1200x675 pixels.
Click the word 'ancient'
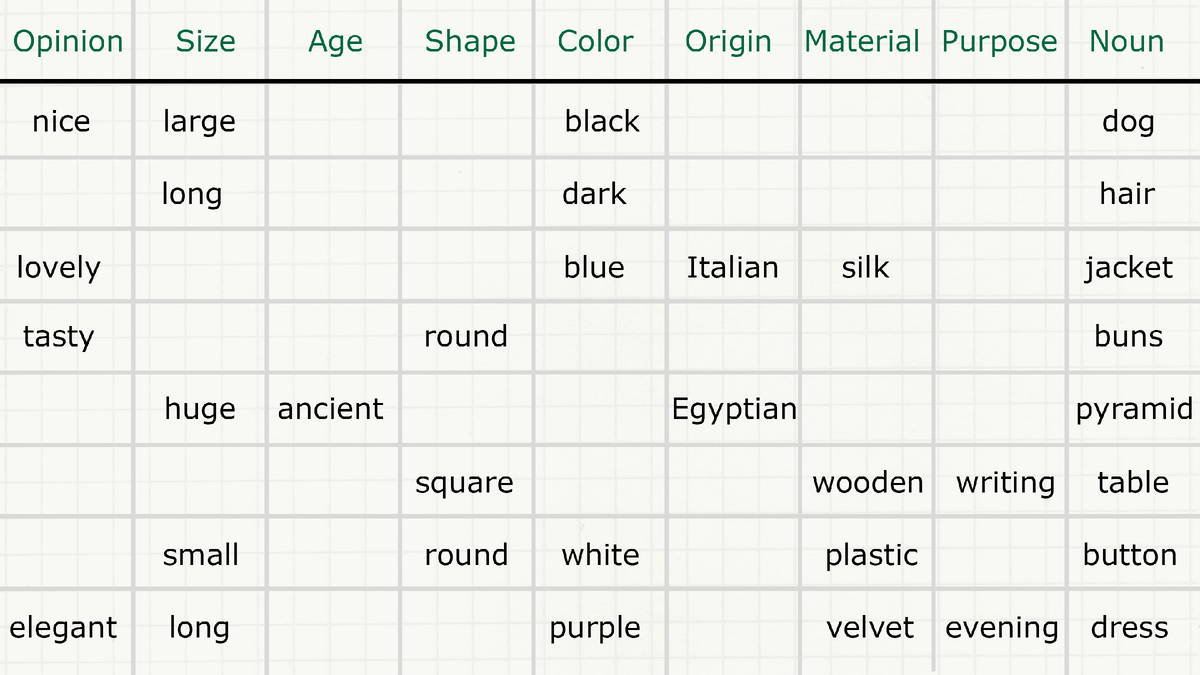tap(330, 408)
